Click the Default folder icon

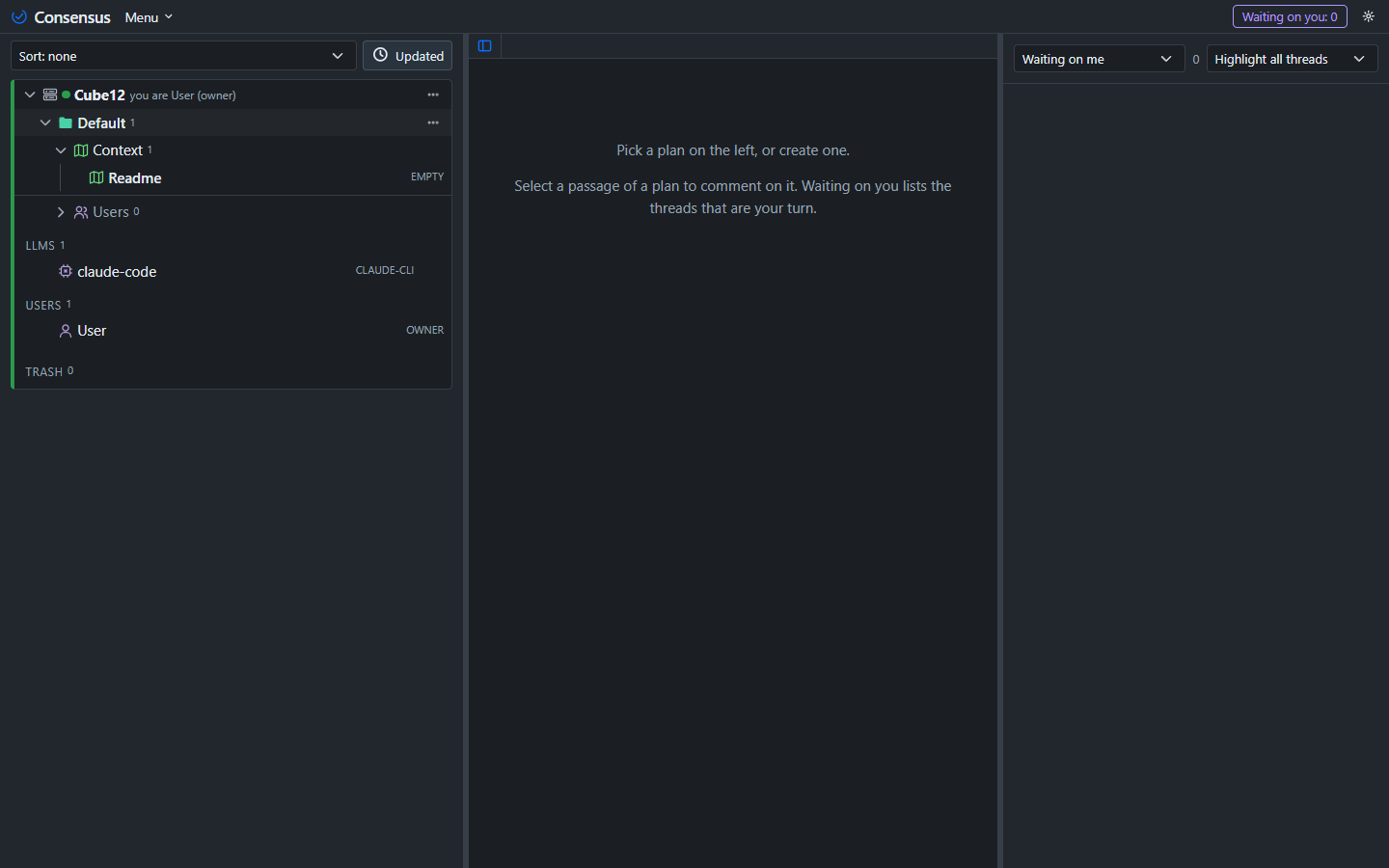[x=66, y=122]
